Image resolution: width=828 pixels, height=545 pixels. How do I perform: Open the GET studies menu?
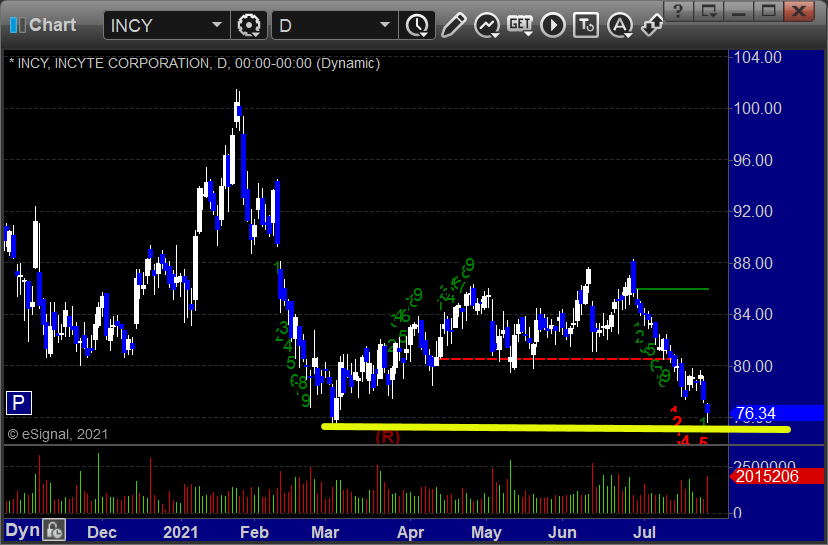coord(520,25)
